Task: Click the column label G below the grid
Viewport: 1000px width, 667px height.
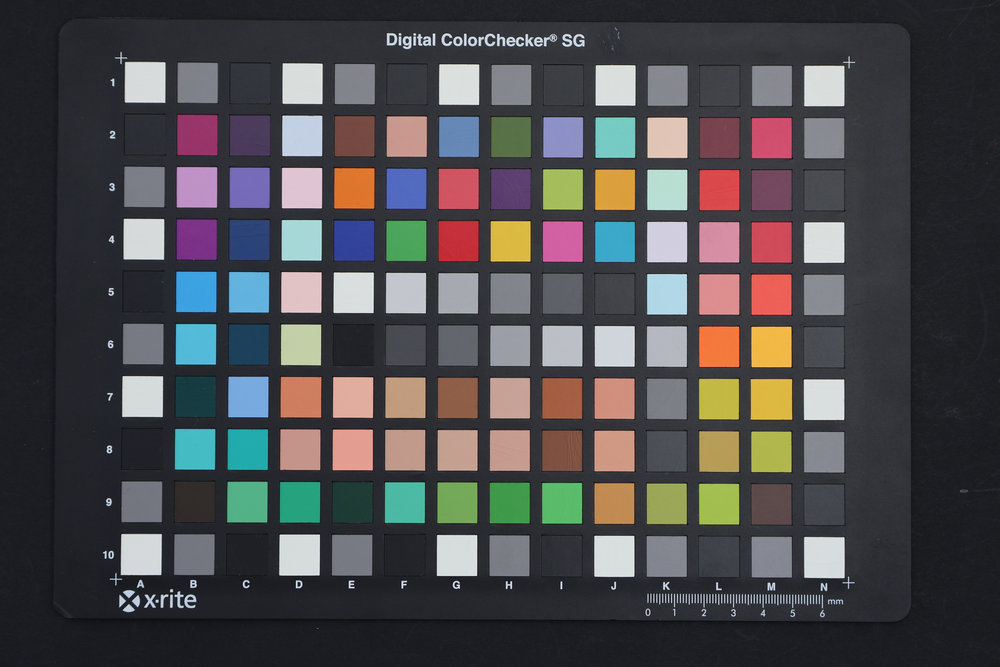Action: [x=456, y=584]
